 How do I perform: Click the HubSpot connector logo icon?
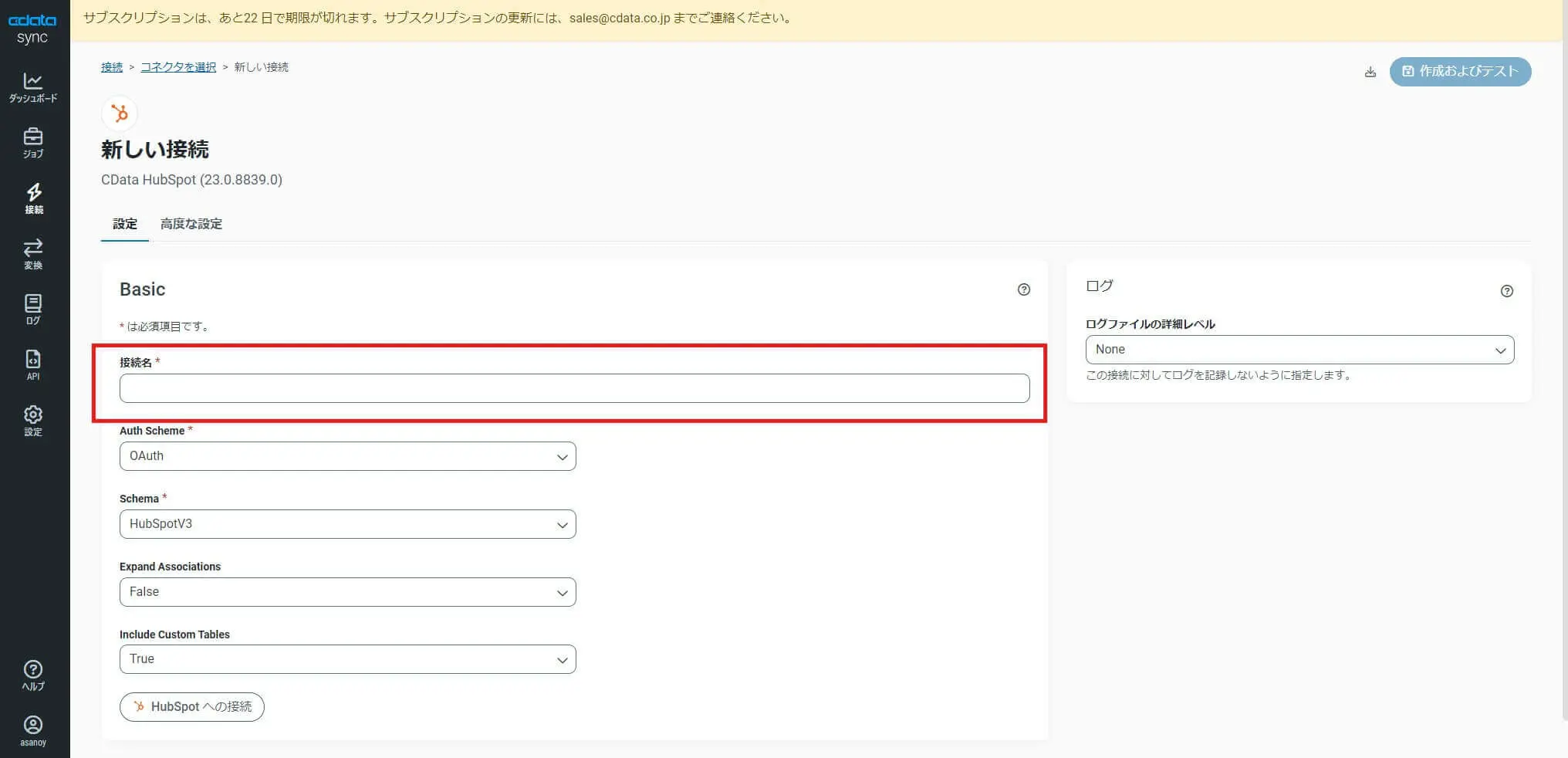(120, 113)
